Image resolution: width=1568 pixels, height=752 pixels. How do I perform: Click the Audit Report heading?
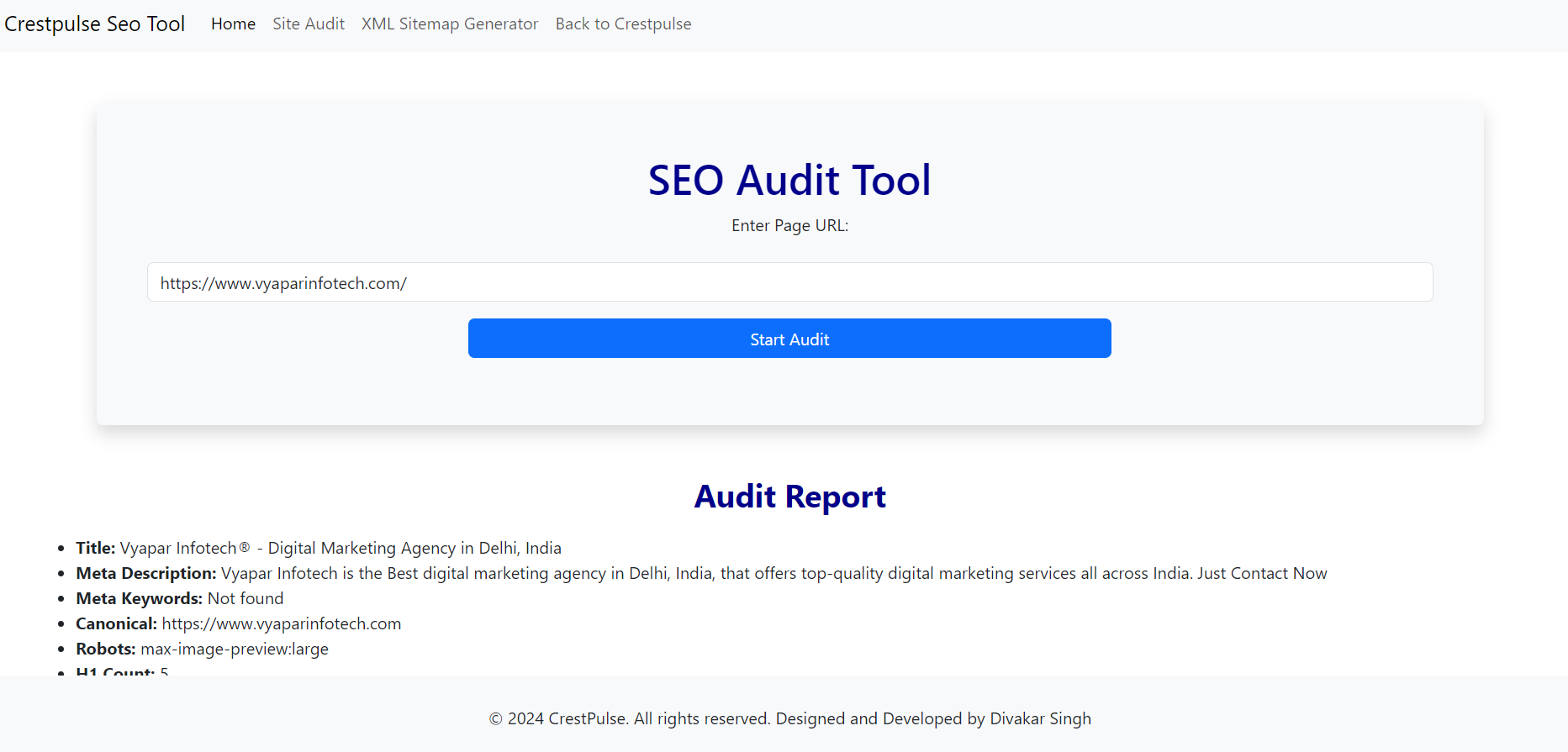click(789, 497)
